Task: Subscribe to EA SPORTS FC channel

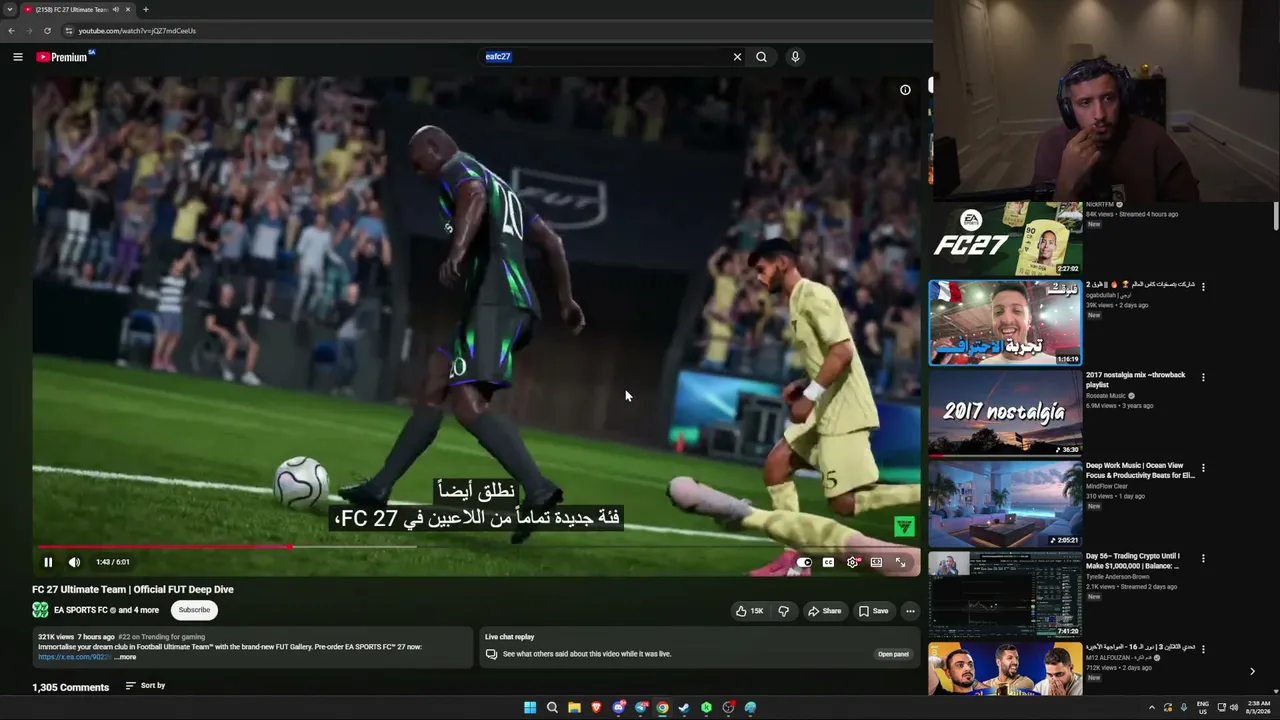Action: pos(194,610)
